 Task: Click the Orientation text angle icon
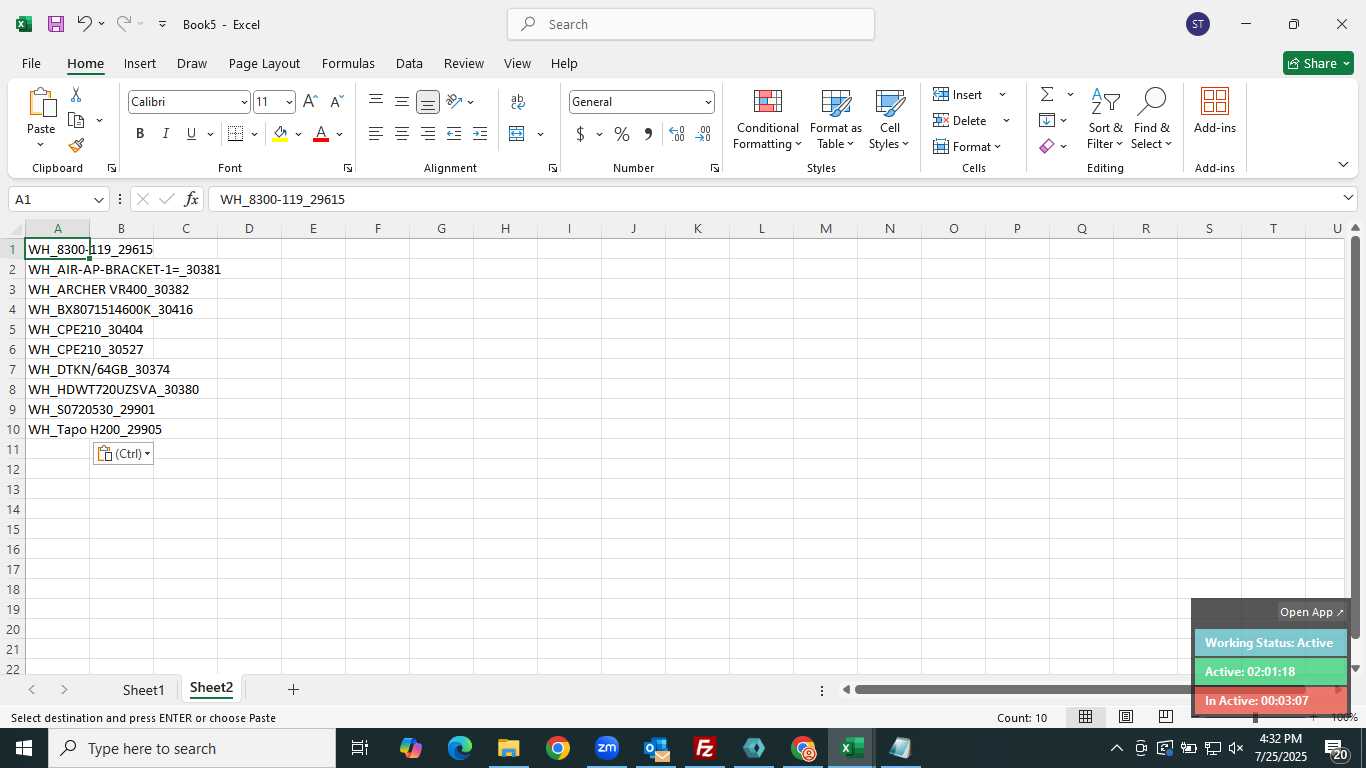[455, 101]
